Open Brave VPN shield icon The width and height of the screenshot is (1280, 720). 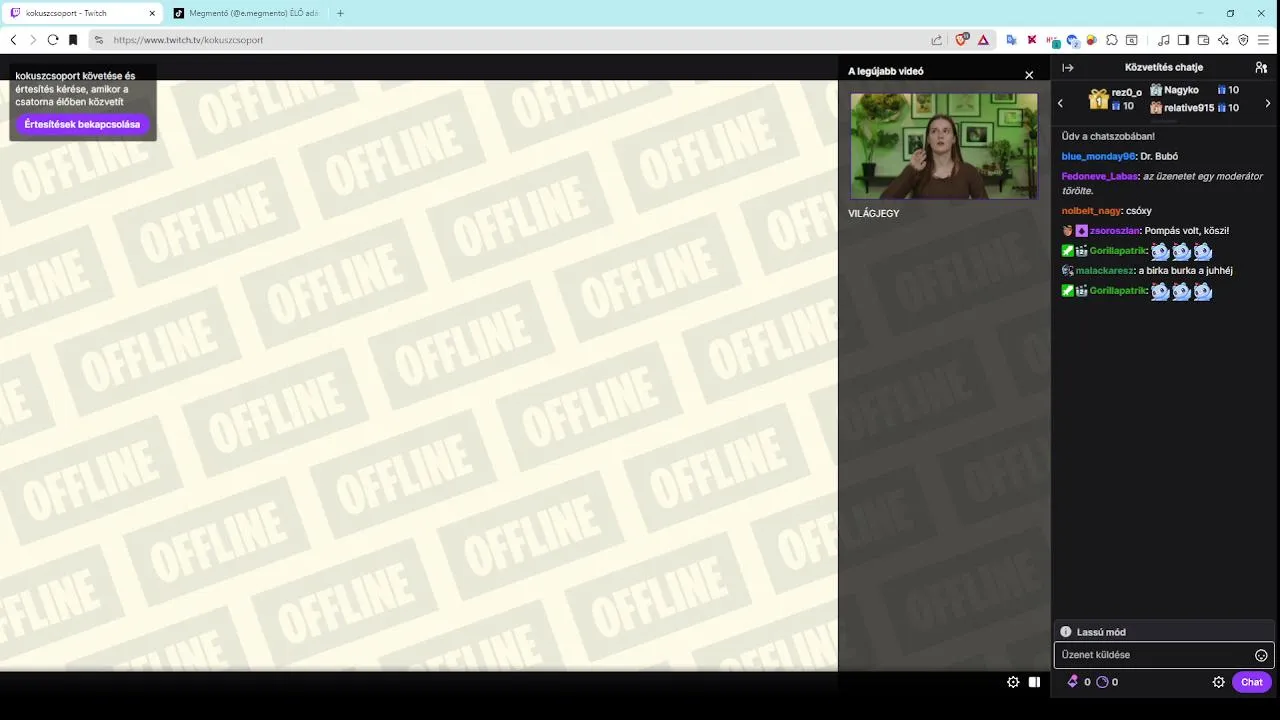(x=1243, y=40)
